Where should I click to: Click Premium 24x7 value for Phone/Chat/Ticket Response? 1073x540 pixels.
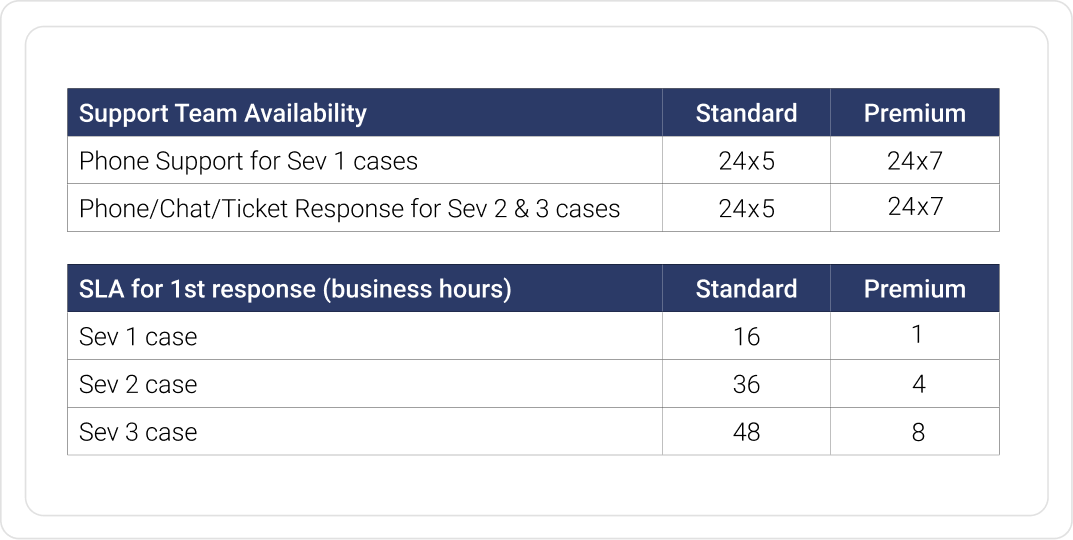click(914, 207)
